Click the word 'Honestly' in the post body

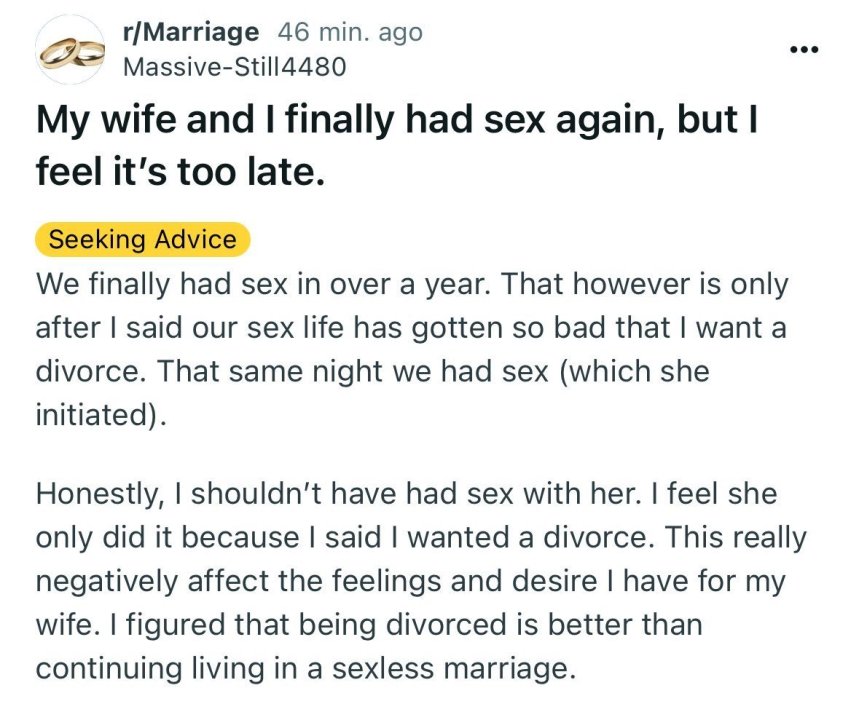click(x=98, y=495)
